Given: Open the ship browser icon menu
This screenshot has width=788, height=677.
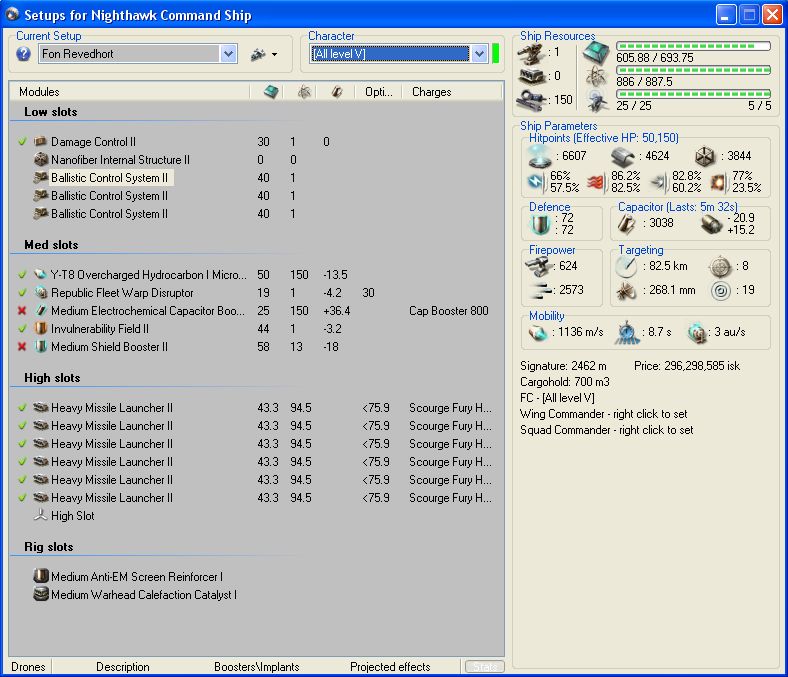Looking at the screenshot, I should [264, 54].
